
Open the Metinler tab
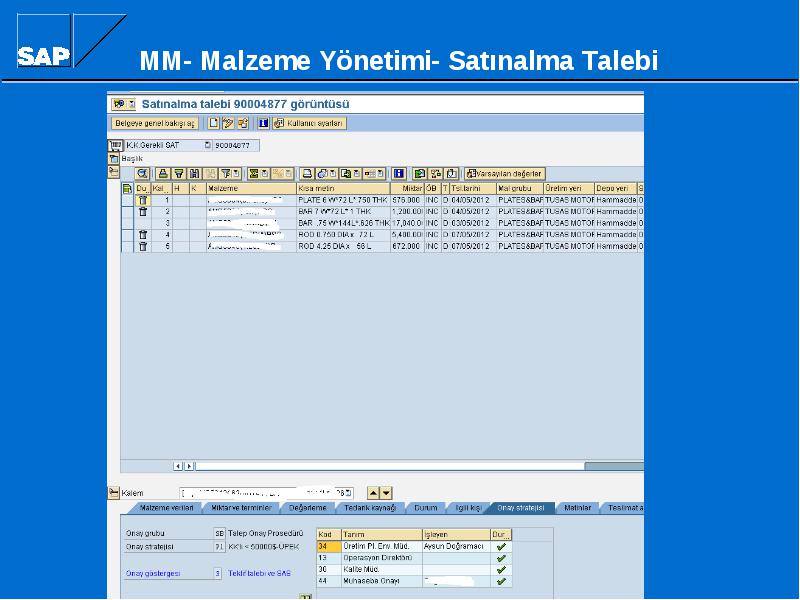click(x=578, y=508)
